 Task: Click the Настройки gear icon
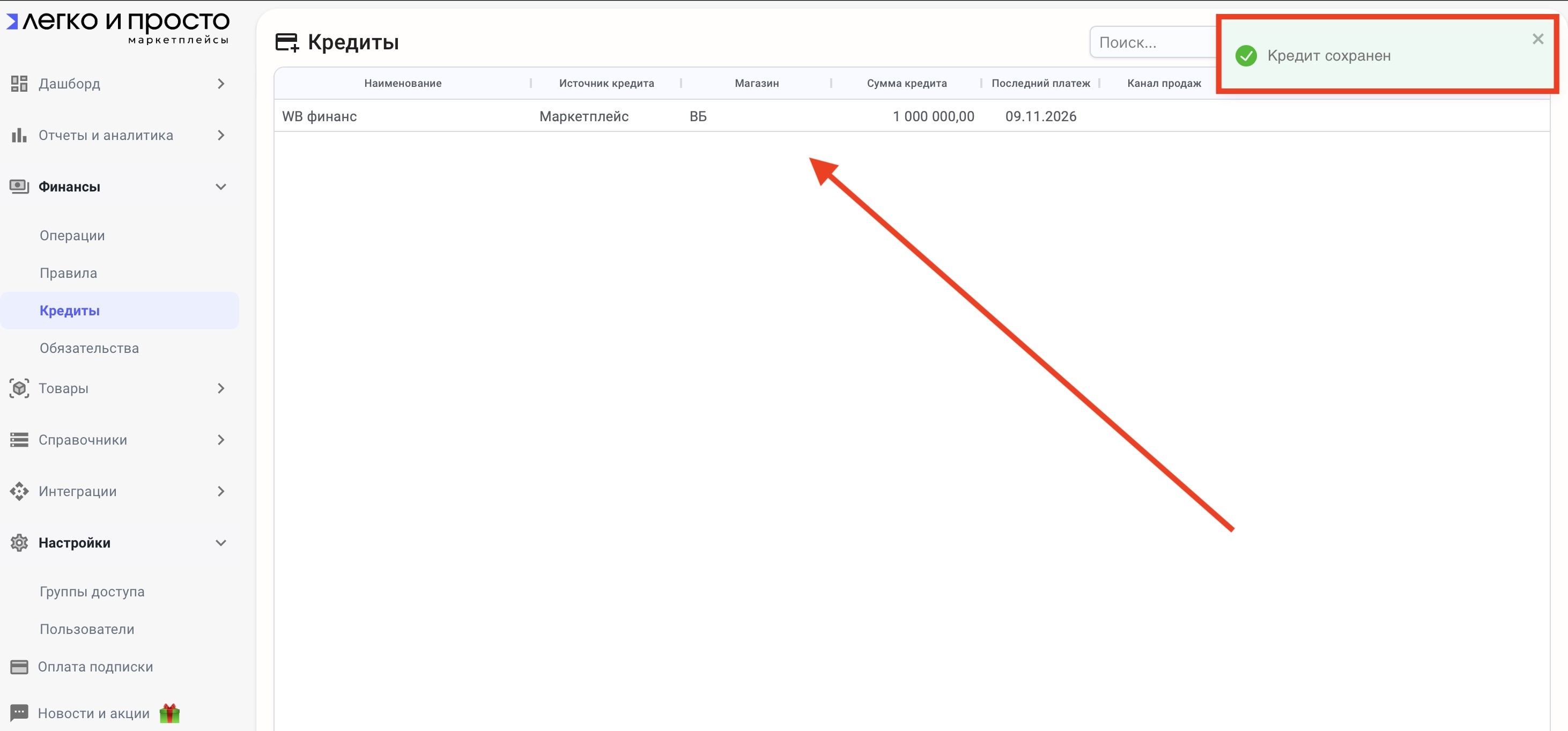point(19,542)
